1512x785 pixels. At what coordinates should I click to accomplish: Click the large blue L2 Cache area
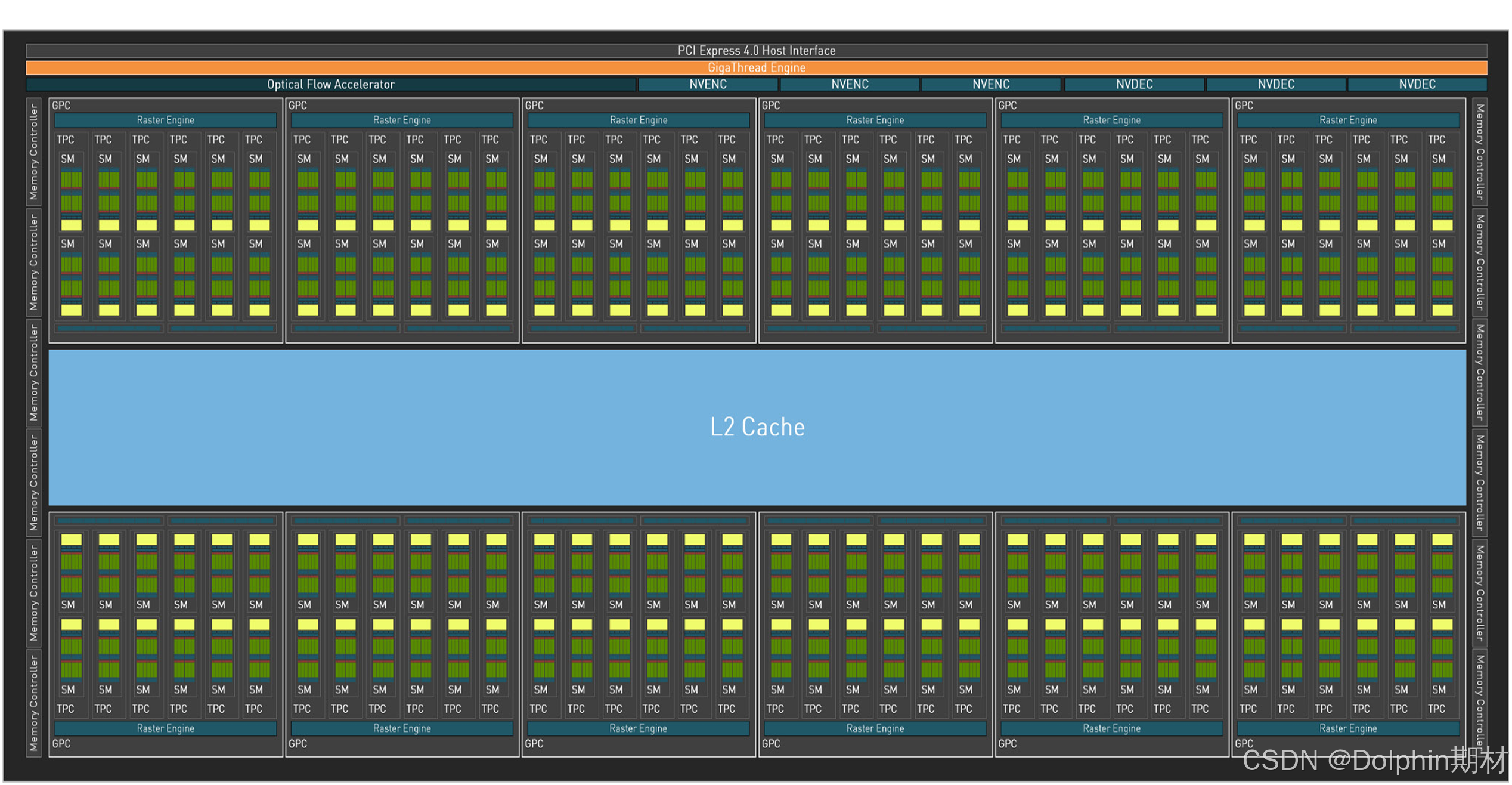756,427
